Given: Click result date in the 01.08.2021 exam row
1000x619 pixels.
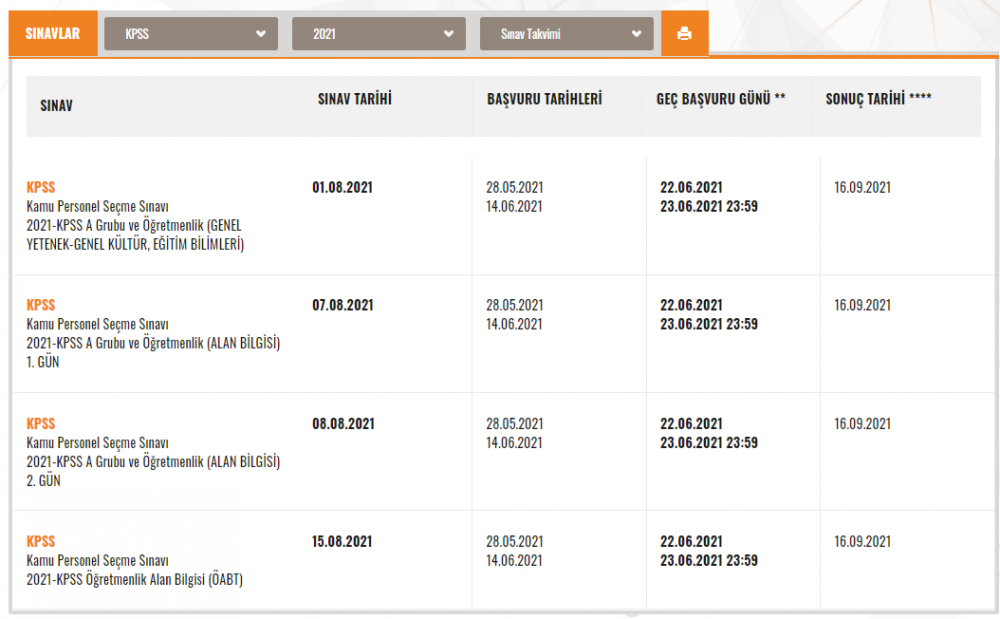Looking at the screenshot, I should tap(862, 187).
